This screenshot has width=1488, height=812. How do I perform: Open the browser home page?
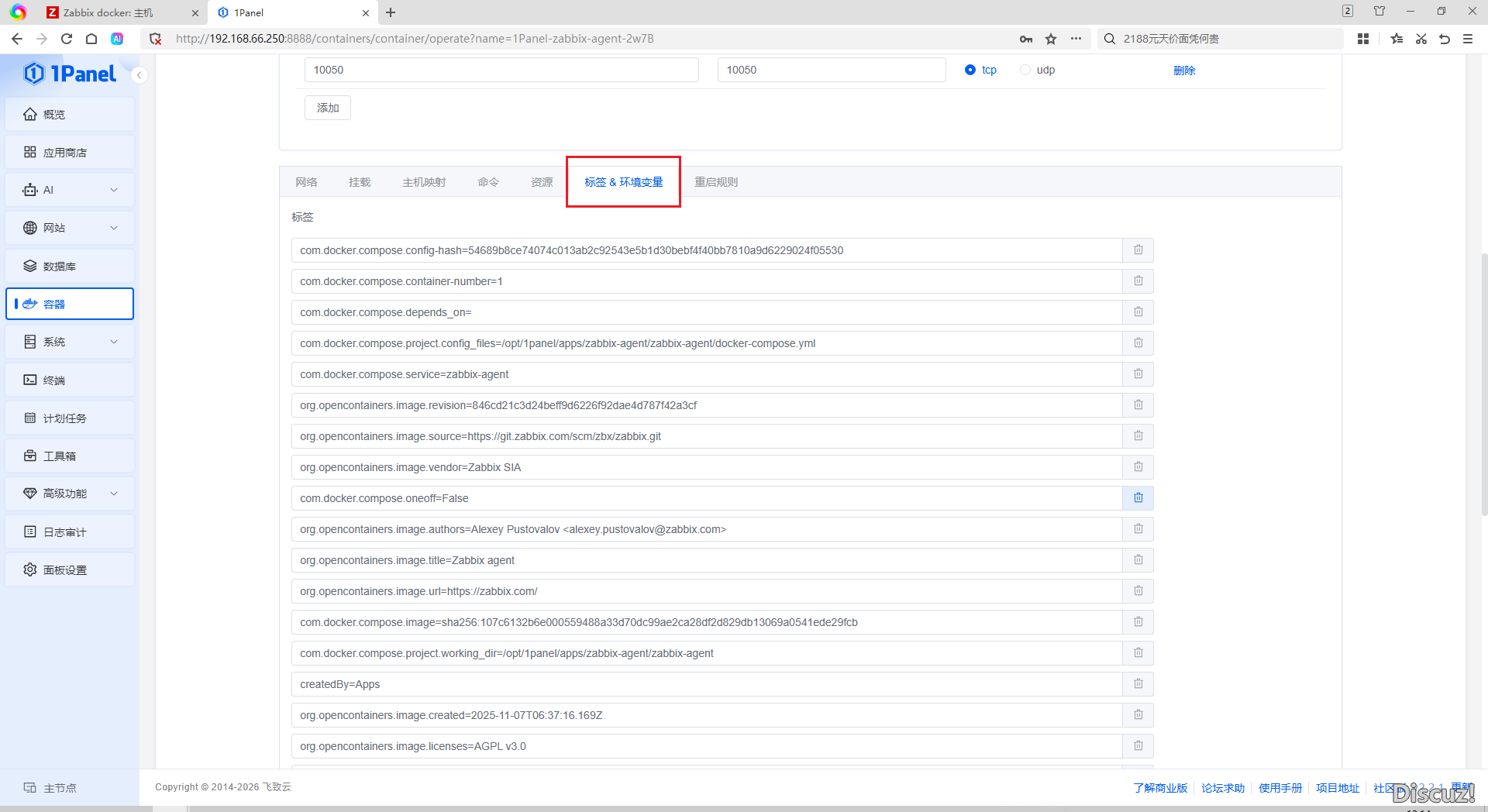(91, 39)
